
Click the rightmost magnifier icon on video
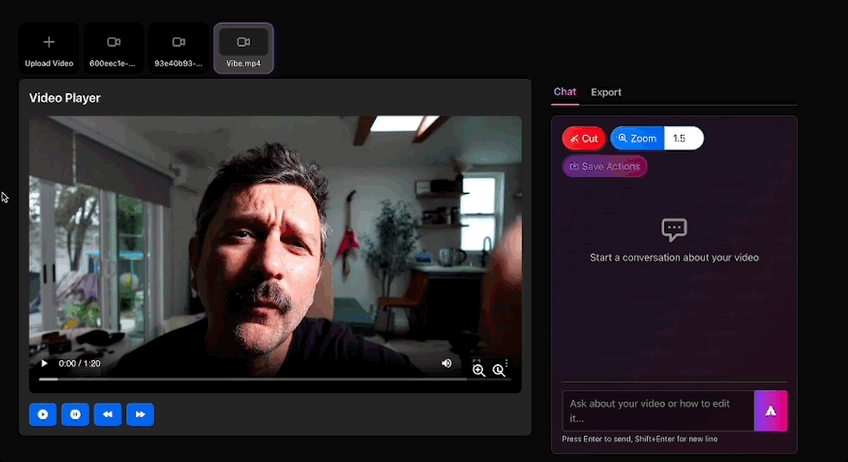pyautogui.click(x=499, y=370)
